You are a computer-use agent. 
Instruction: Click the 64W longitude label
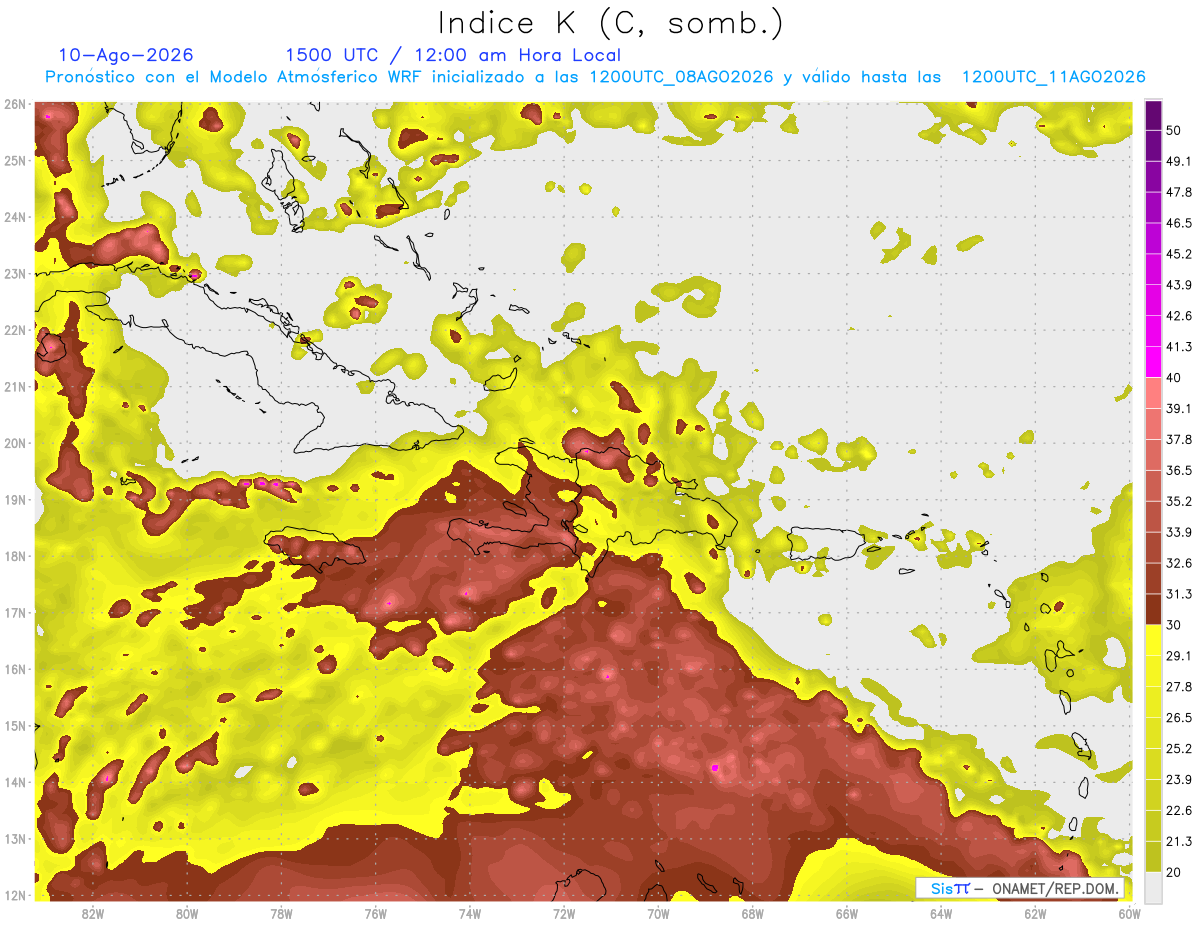941,914
